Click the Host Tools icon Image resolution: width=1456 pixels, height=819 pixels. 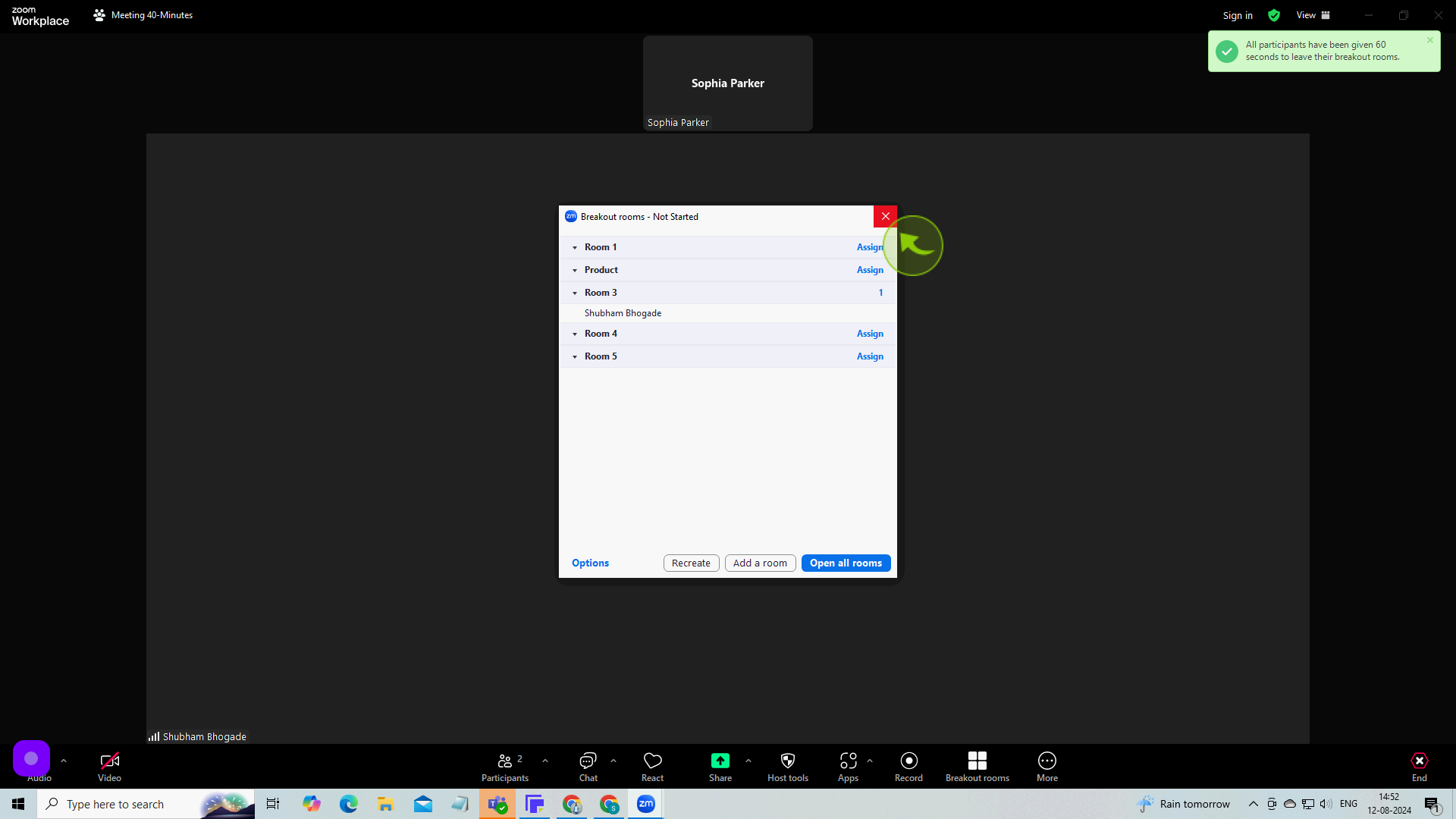point(787,761)
